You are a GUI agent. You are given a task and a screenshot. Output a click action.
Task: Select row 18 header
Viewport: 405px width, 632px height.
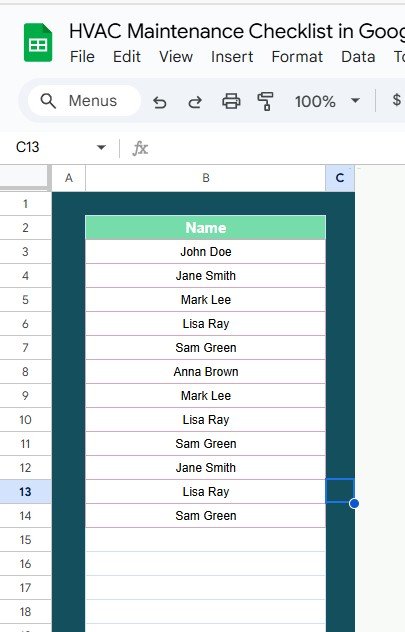(x=25, y=611)
